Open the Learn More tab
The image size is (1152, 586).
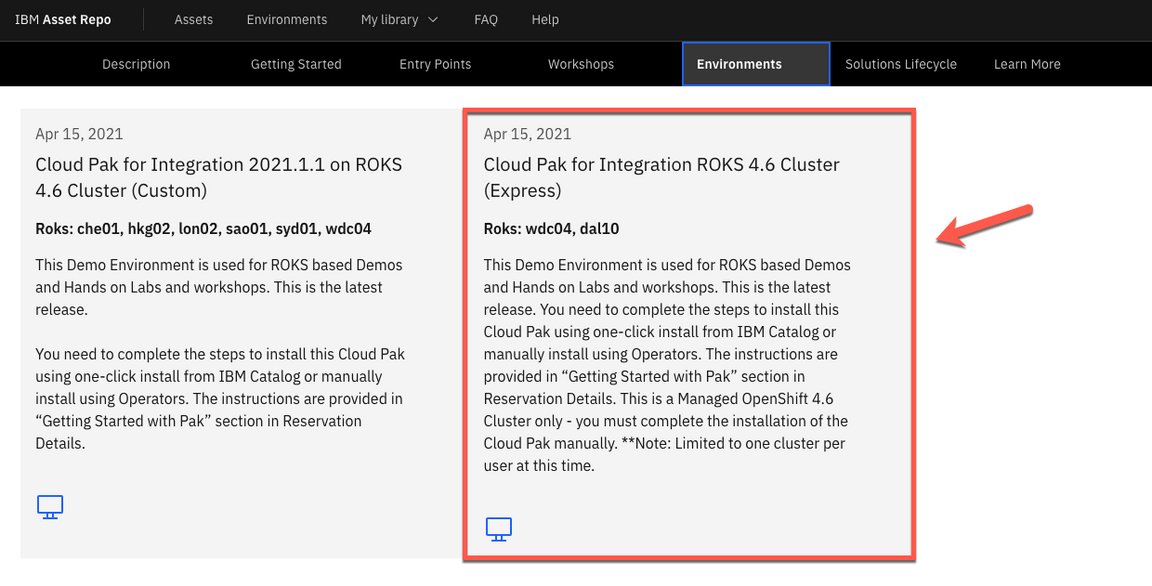click(1027, 64)
